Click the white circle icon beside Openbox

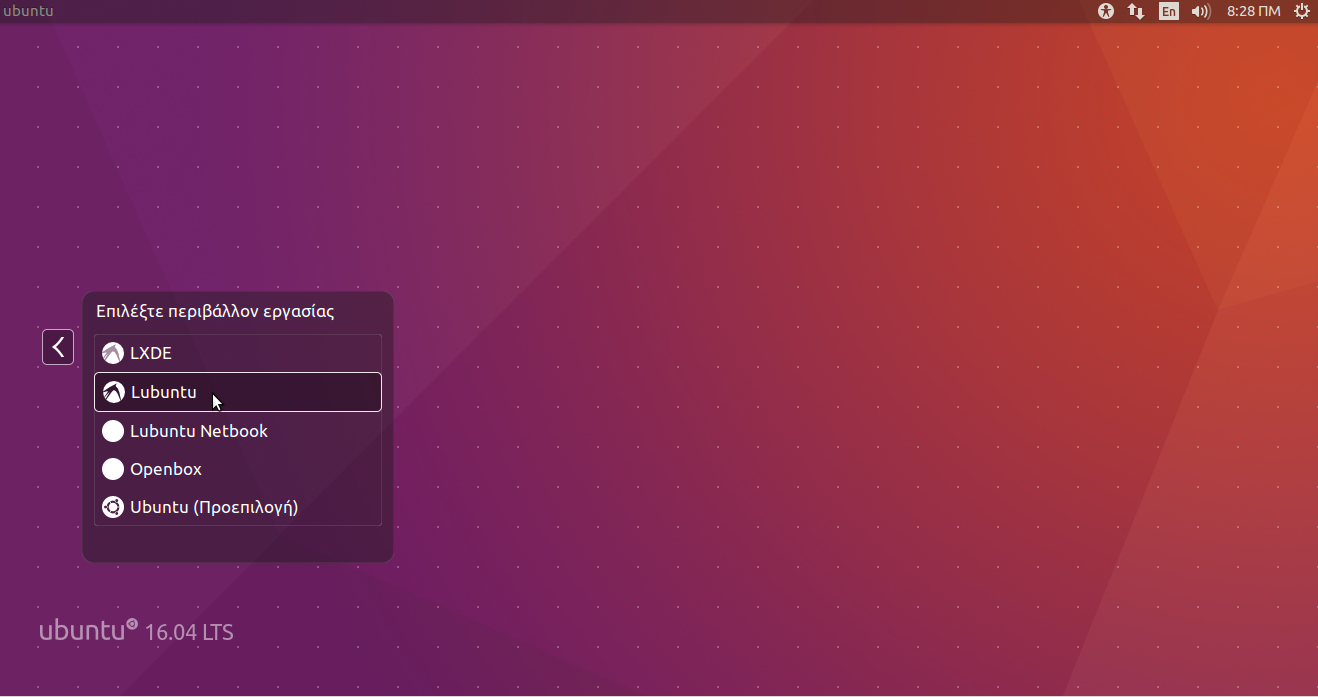click(113, 469)
